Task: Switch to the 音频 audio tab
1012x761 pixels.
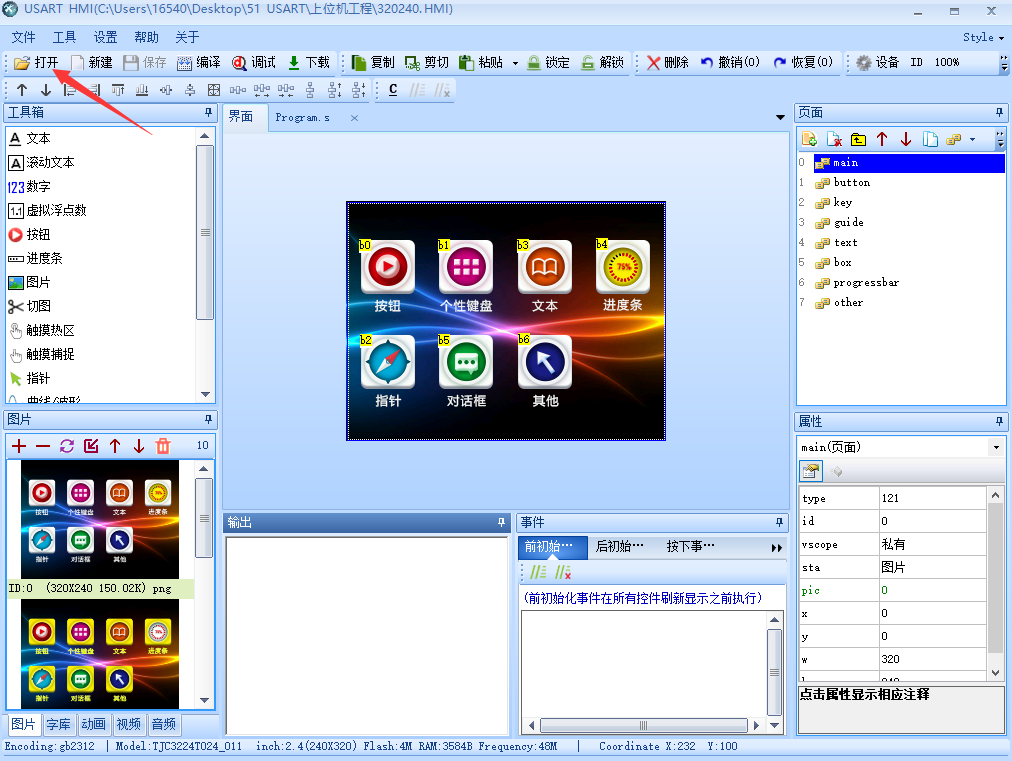Action: [164, 724]
